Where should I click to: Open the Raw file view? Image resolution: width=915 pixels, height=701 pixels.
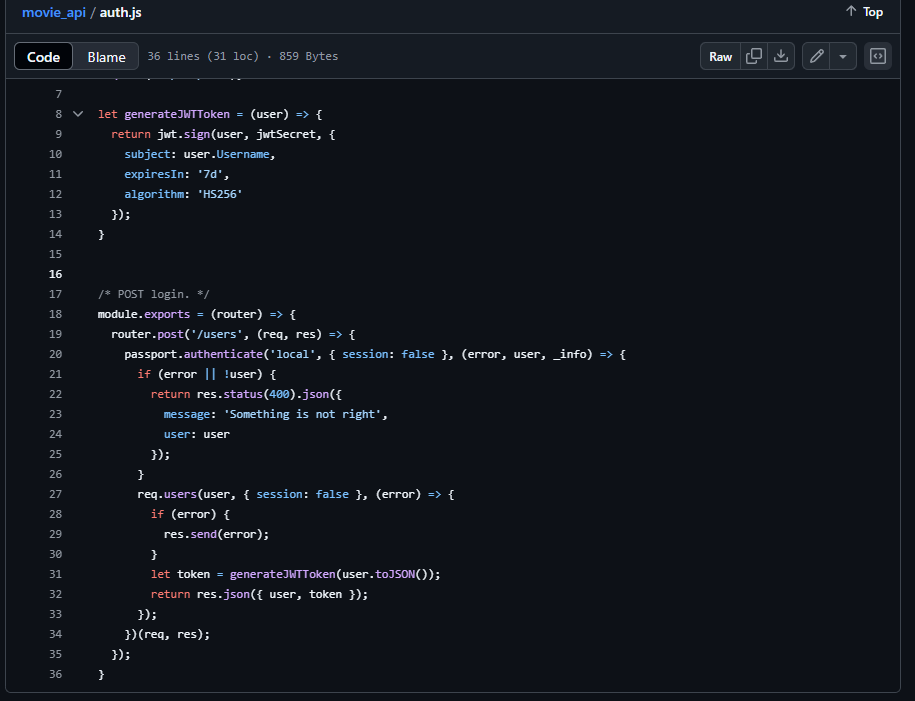point(720,56)
